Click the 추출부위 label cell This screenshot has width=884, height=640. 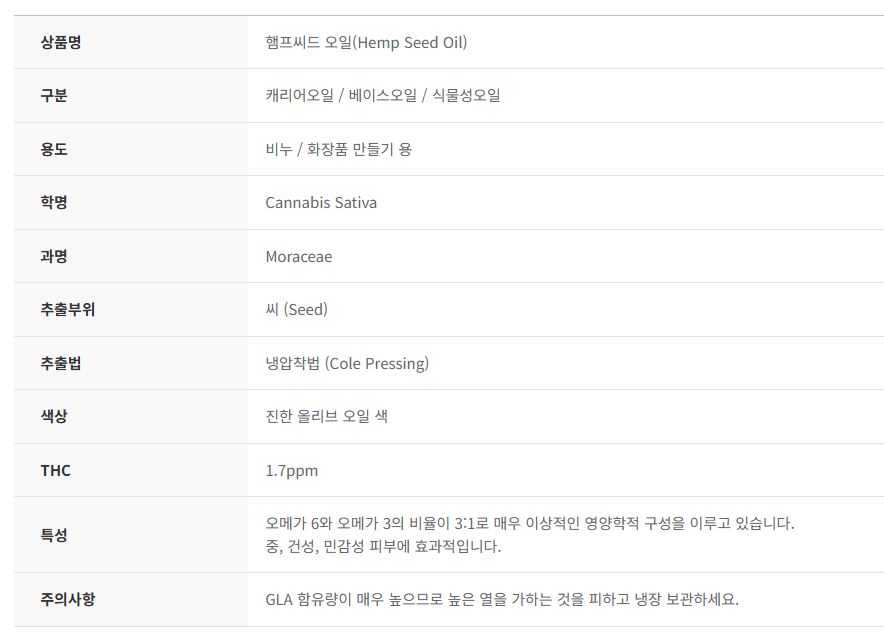click(x=67, y=310)
